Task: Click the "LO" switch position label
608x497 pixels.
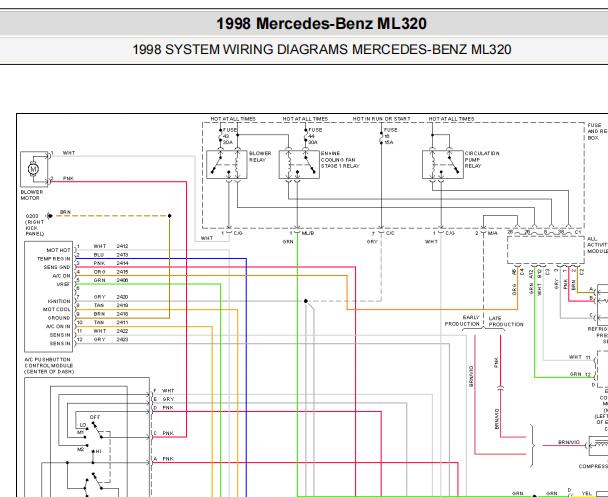Action: (x=83, y=425)
